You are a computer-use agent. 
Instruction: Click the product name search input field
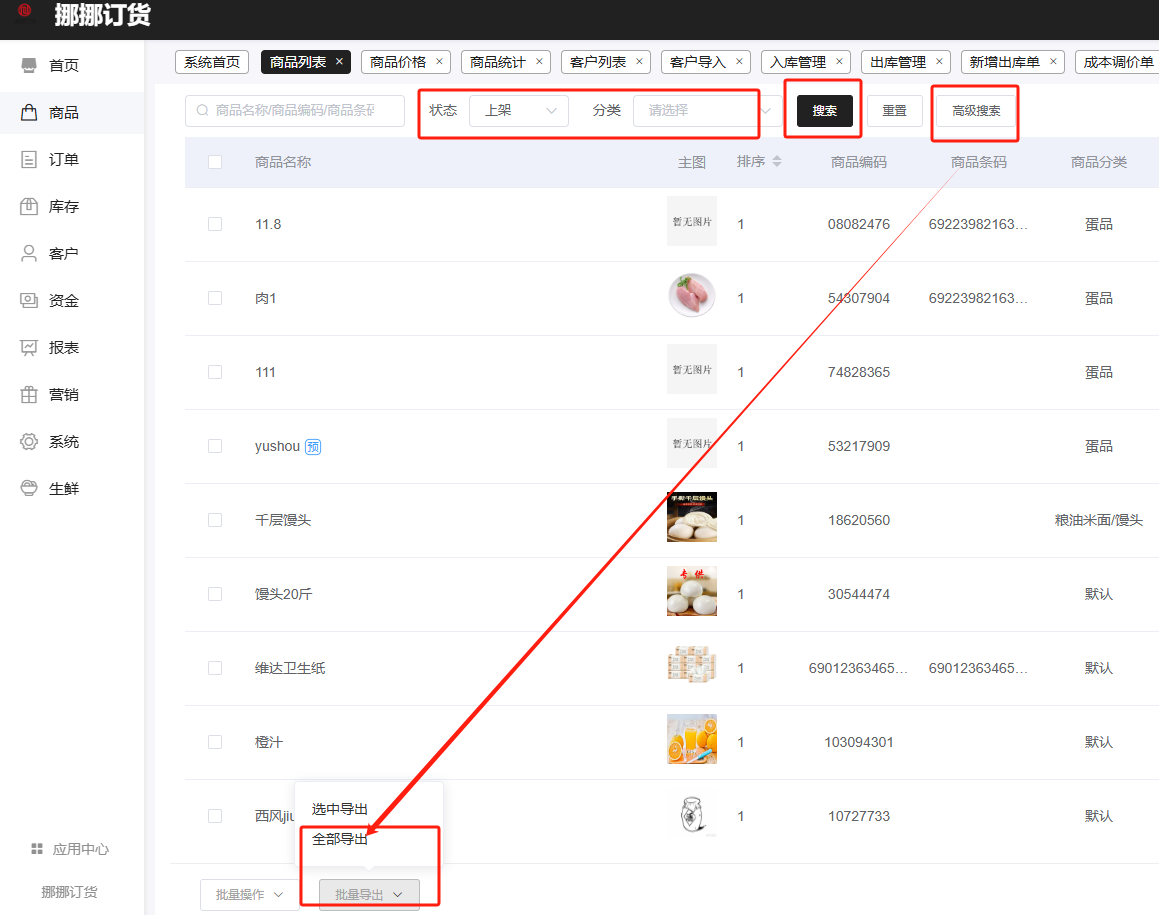(x=295, y=111)
